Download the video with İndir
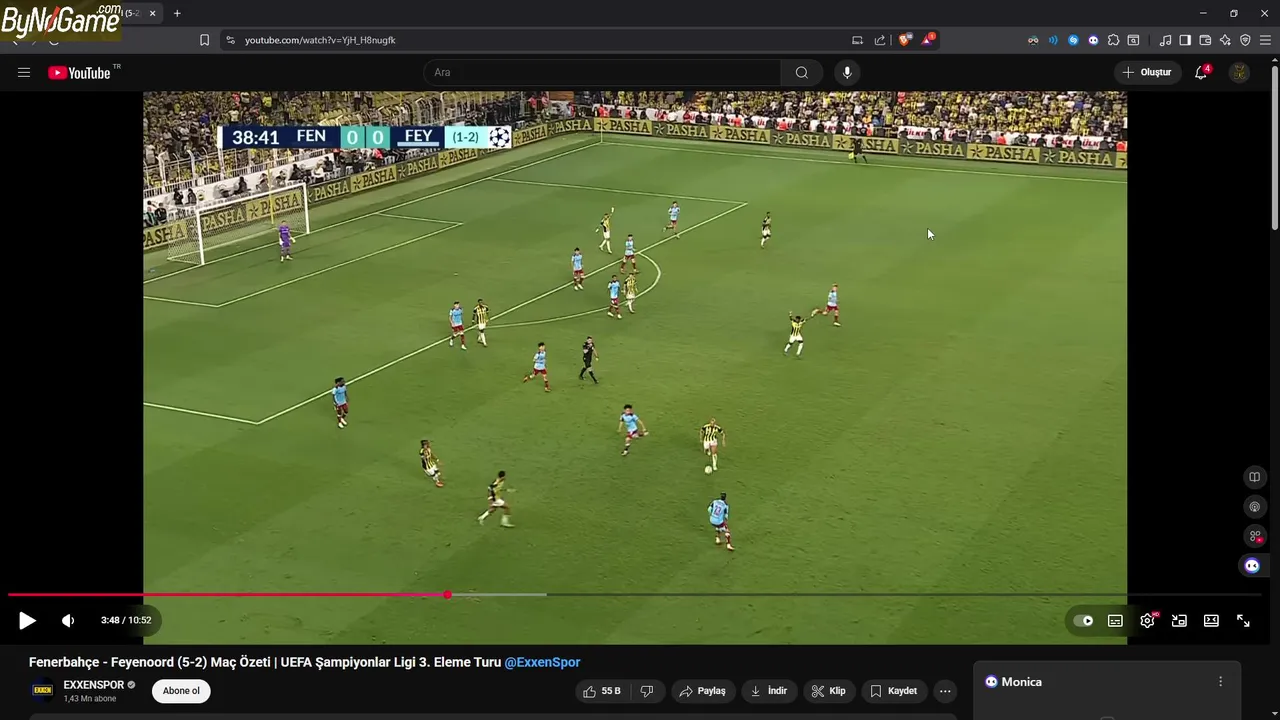 [x=769, y=691]
